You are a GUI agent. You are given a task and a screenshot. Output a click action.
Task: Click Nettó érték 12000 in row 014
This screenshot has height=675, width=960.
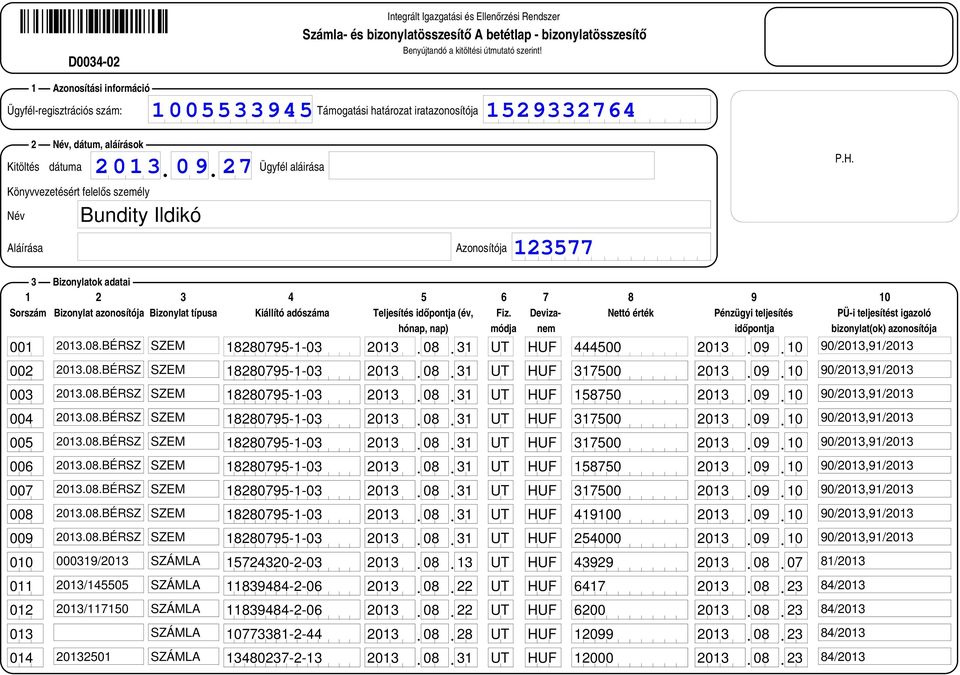[629, 657]
